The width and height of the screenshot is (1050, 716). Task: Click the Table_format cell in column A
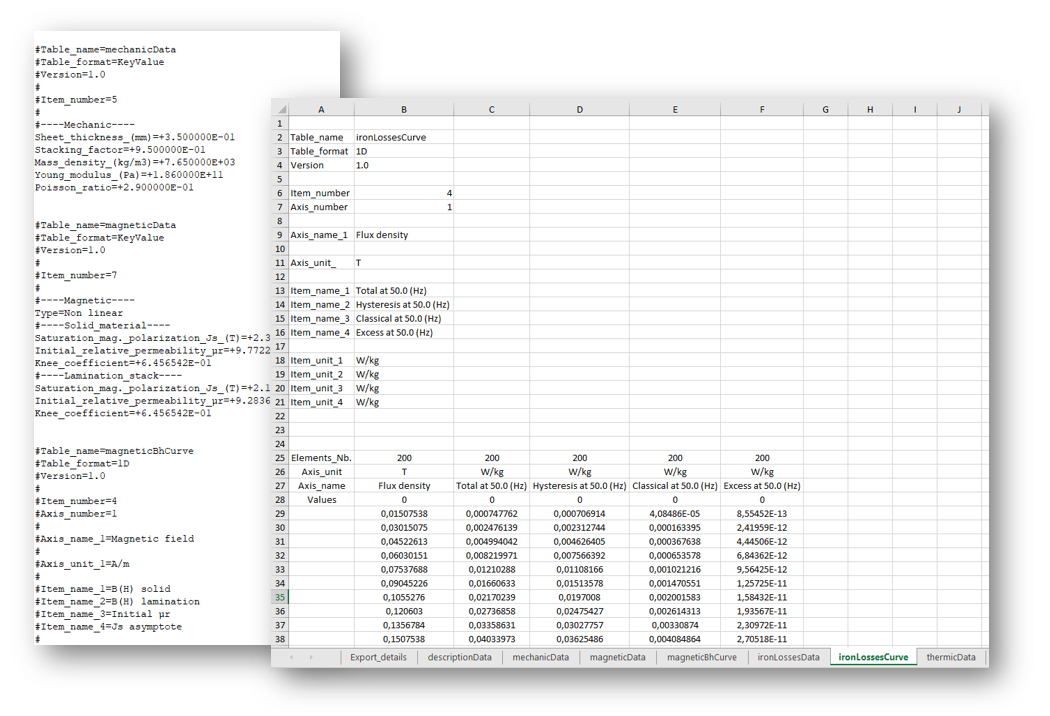pyautogui.click(x=321, y=151)
